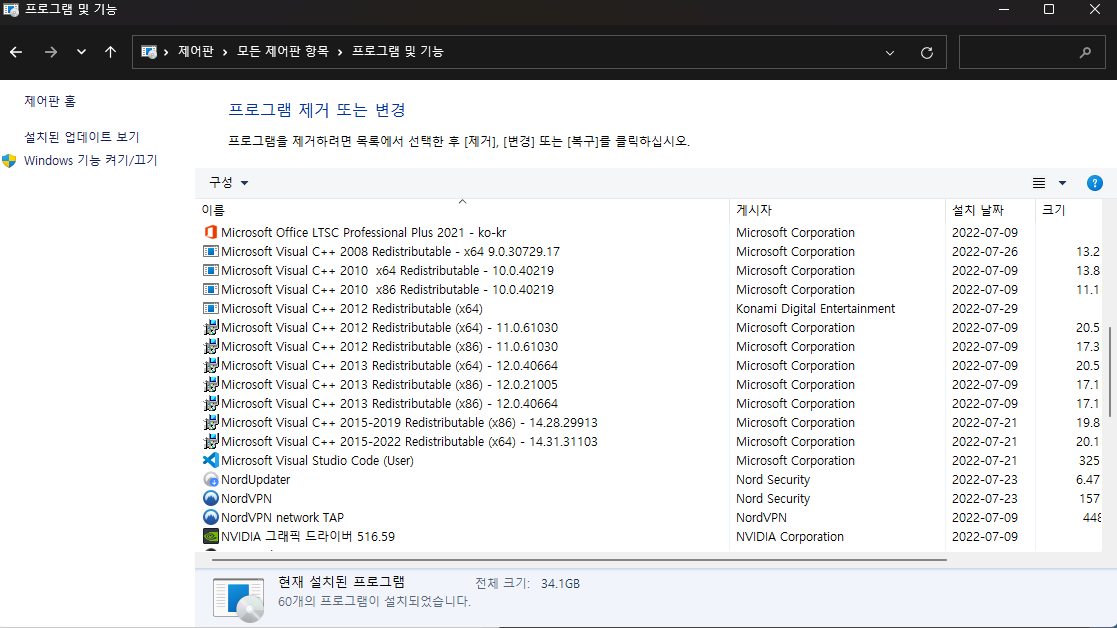This screenshot has width=1117, height=628.
Task: Focus the search box
Action: click(1032, 52)
